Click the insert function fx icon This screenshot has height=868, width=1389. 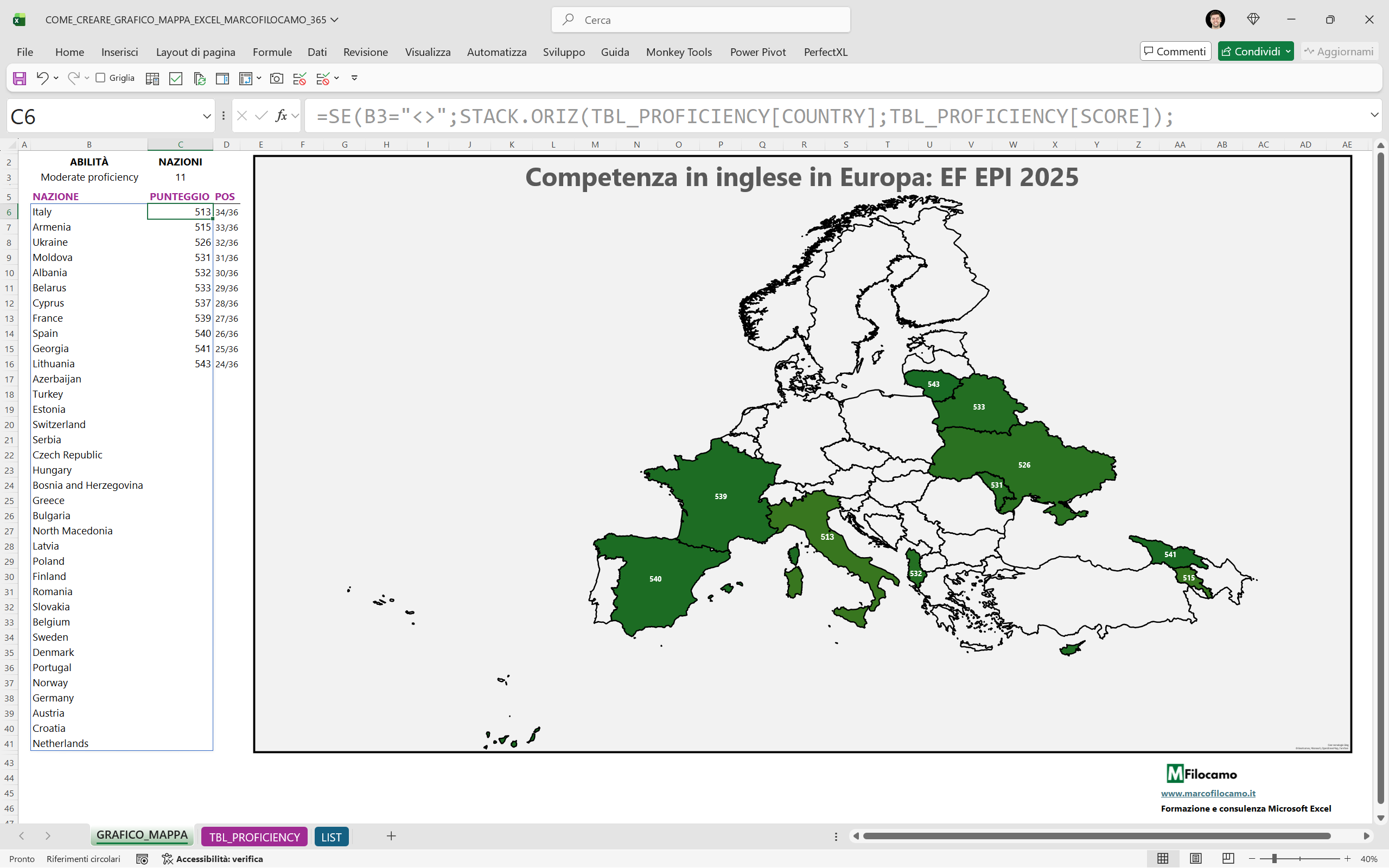(x=281, y=116)
